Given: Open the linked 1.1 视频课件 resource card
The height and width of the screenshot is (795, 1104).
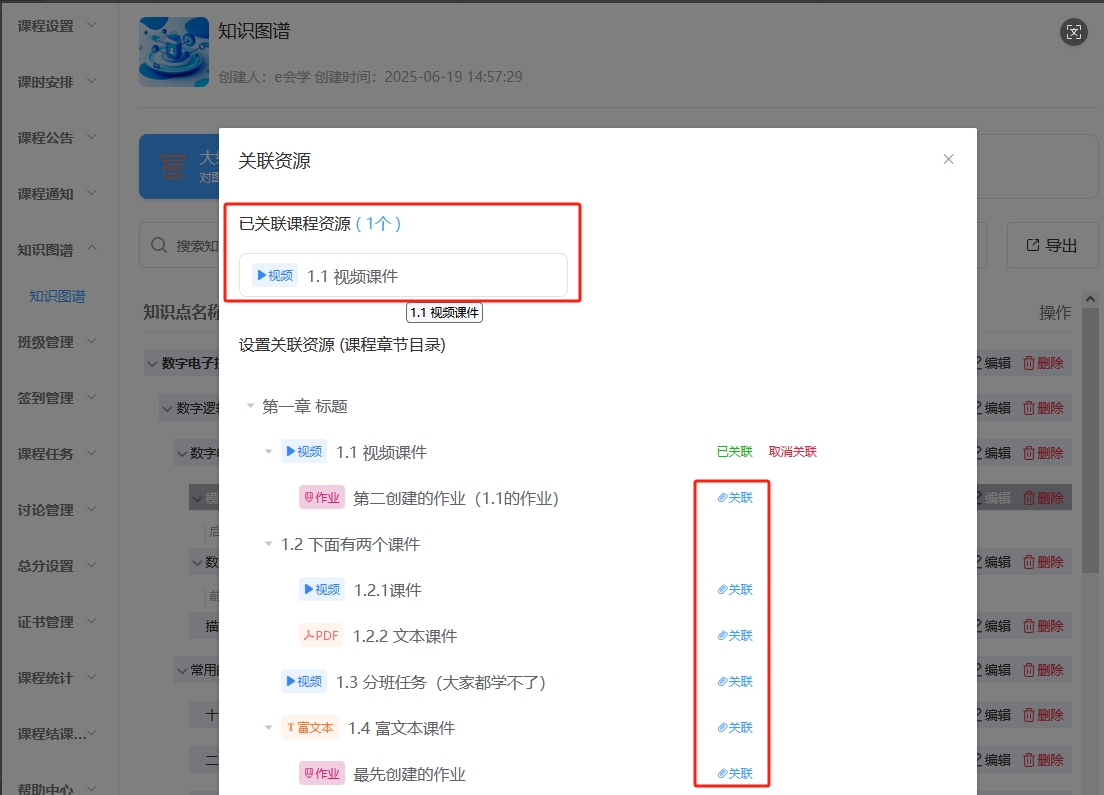Looking at the screenshot, I should click(x=403, y=275).
